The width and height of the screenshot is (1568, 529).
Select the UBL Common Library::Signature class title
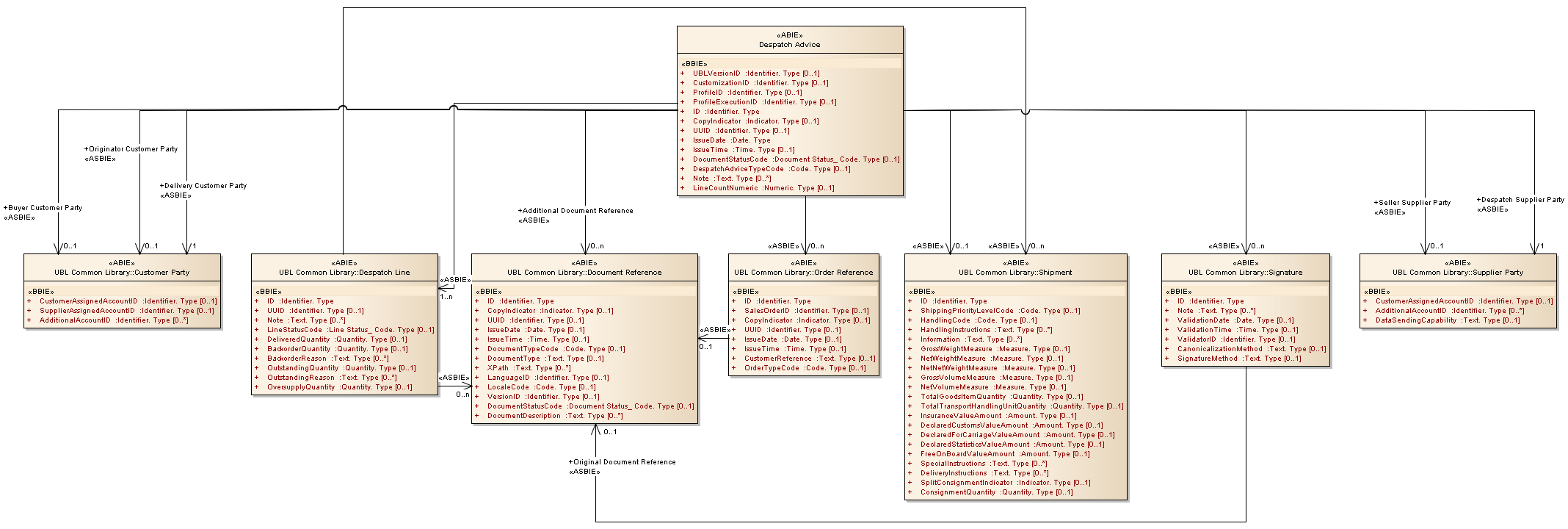coord(1245,273)
